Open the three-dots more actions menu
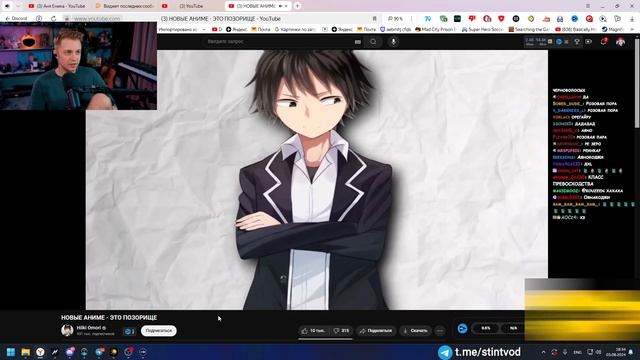The height and width of the screenshot is (360, 640). [x=440, y=331]
